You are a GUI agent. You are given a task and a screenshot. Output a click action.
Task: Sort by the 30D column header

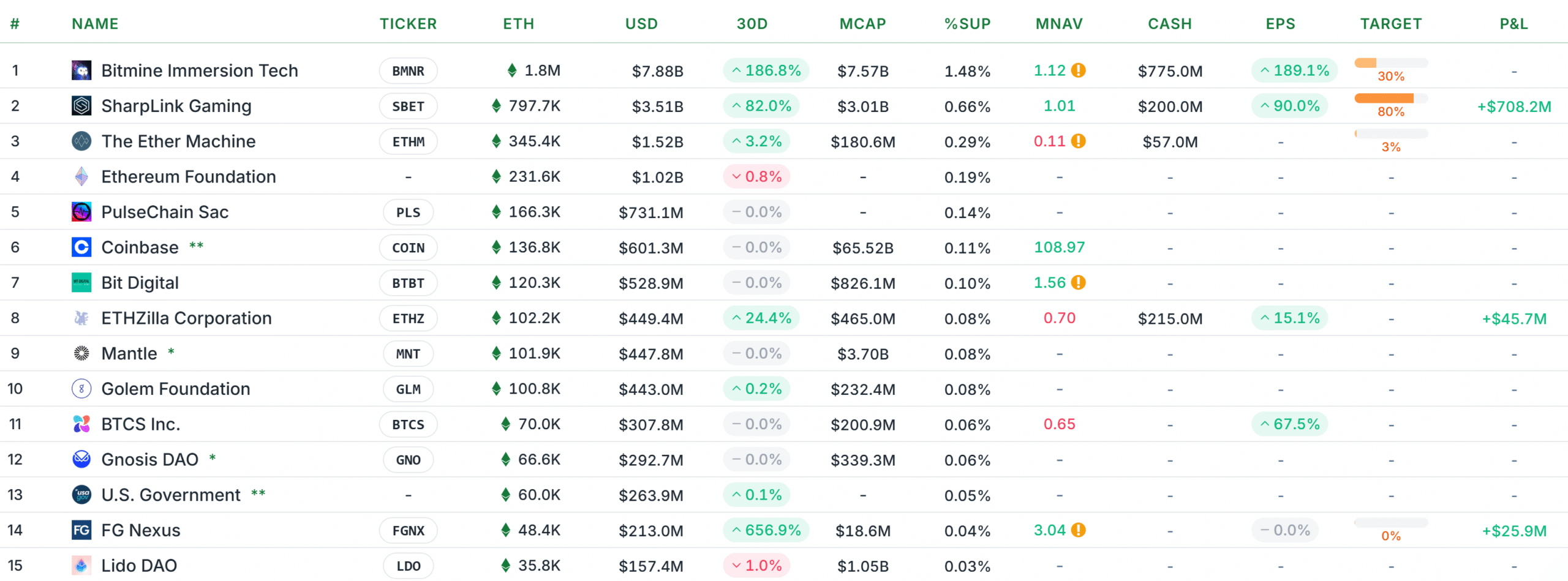pyautogui.click(x=752, y=24)
